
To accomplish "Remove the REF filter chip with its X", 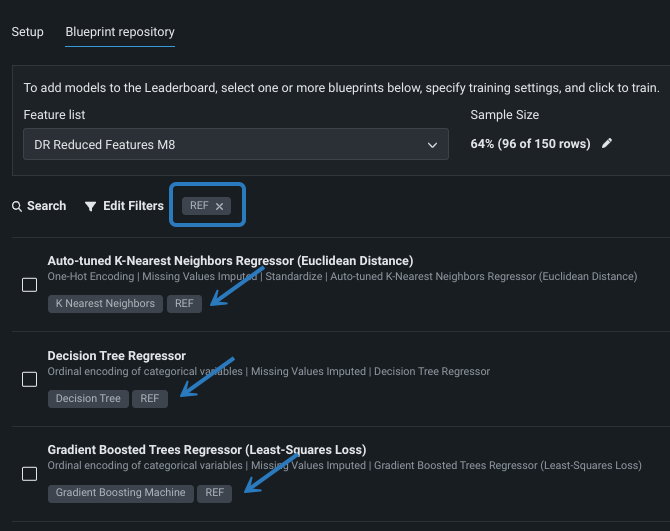I will [x=220, y=206].
